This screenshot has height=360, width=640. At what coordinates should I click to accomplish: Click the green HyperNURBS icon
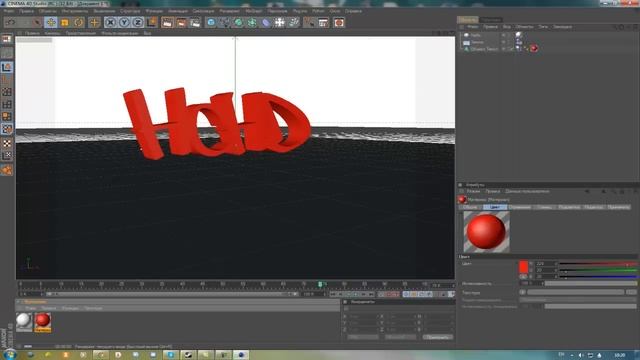[x=238, y=22]
